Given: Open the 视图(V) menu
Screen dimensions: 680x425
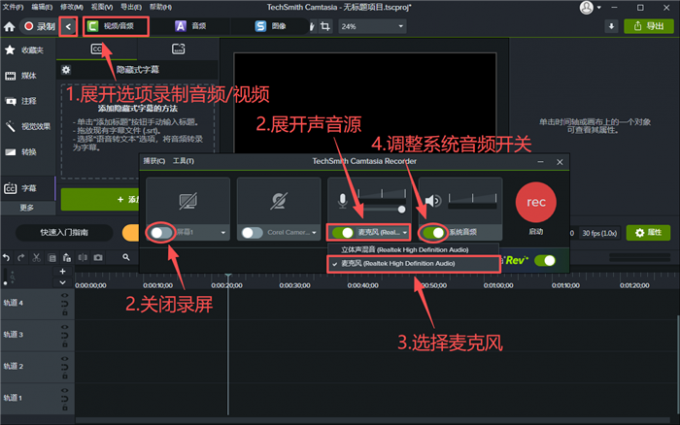Looking at the screenshot, I should pos(102,7).
